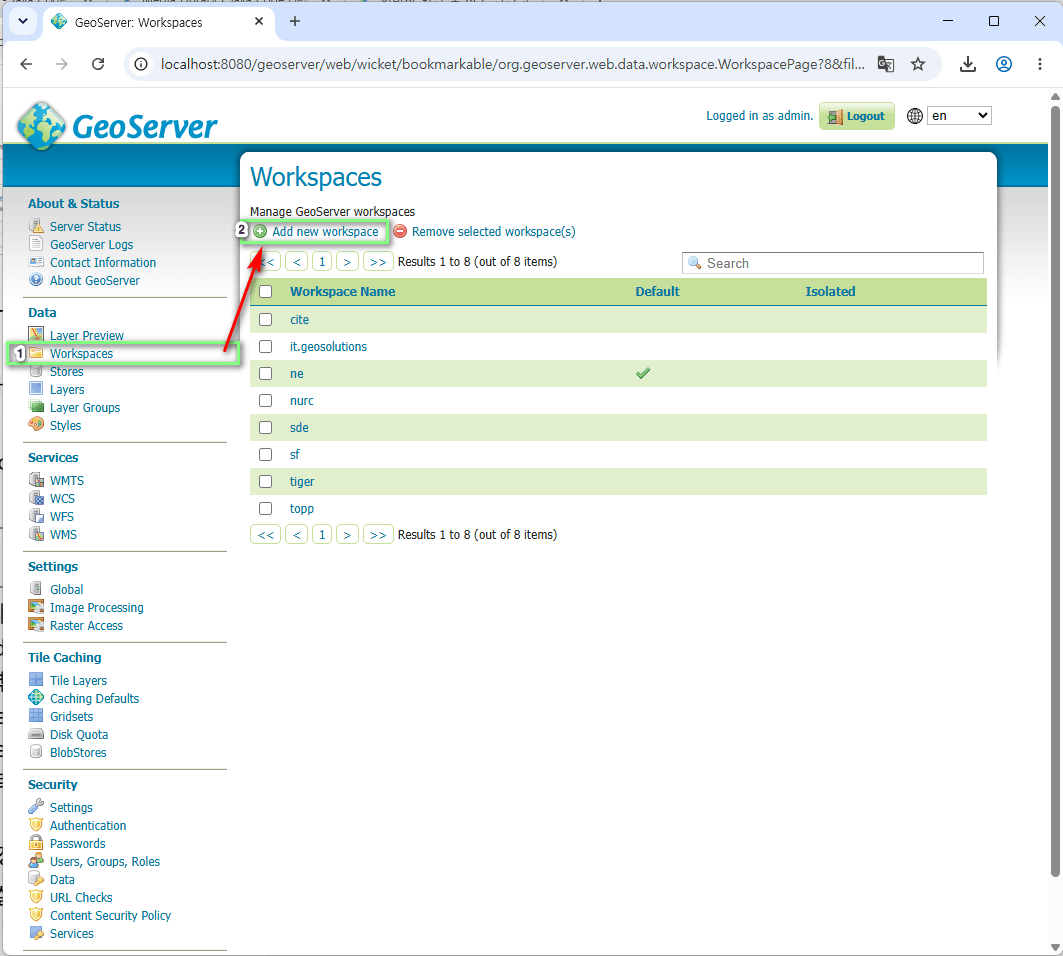Click the Image Processing icon
Image resolution: width=1063 pixels, height=956 pixels.
tap(36, 607)
